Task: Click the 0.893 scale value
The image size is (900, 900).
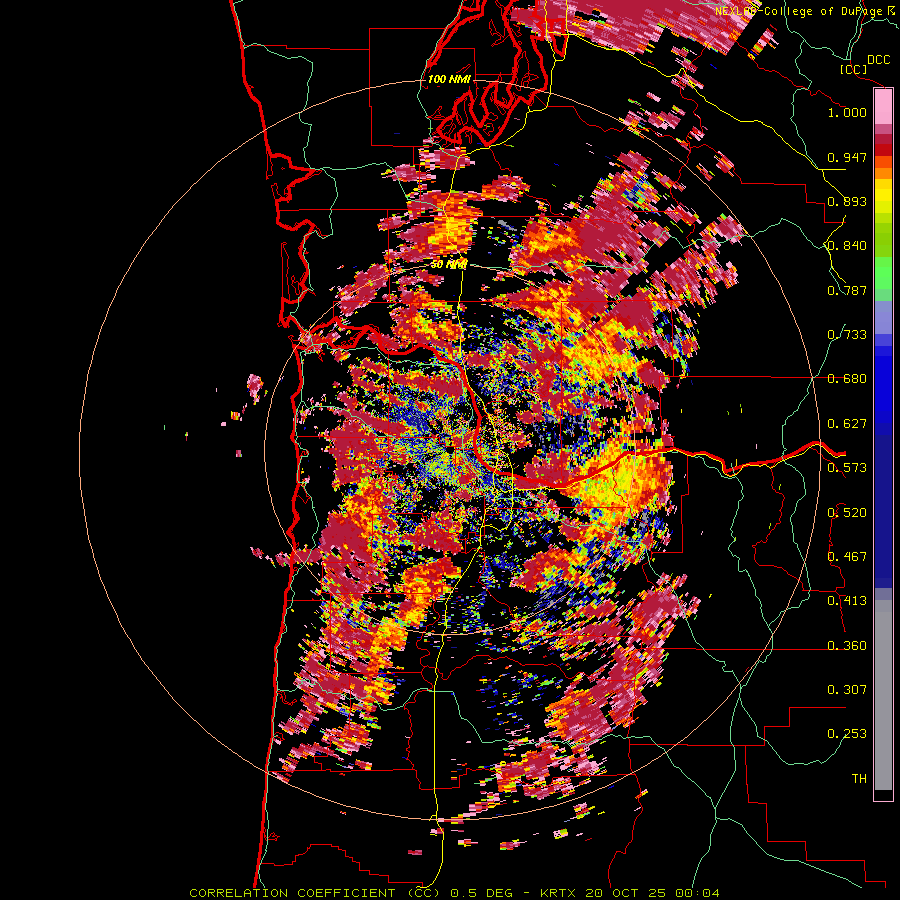Action: coord(847,201)
